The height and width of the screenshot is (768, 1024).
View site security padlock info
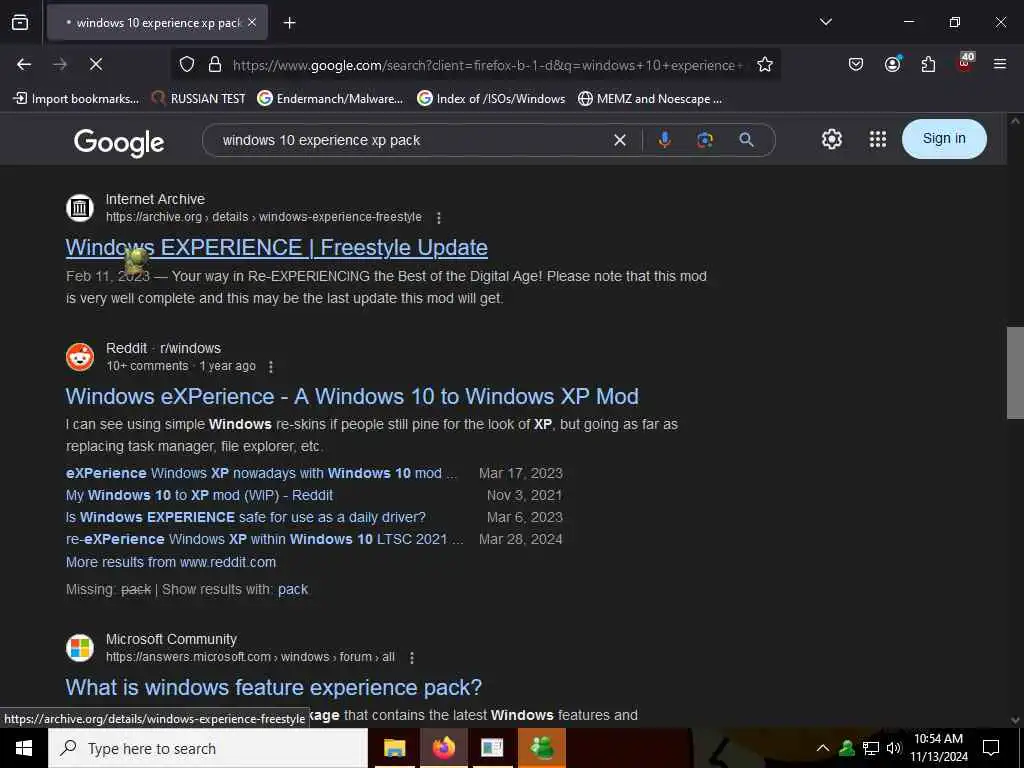click(215, 65)
